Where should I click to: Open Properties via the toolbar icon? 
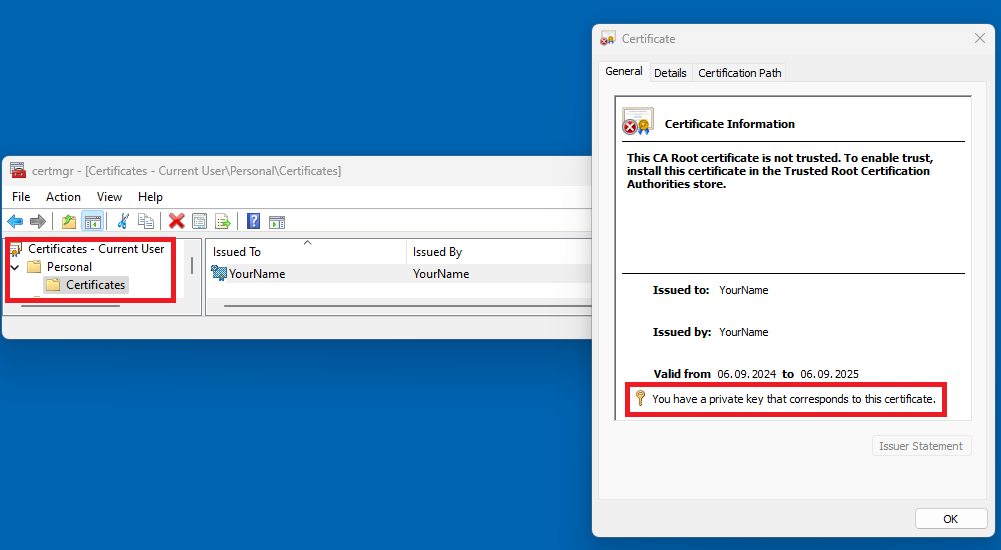tap(200, 221)
